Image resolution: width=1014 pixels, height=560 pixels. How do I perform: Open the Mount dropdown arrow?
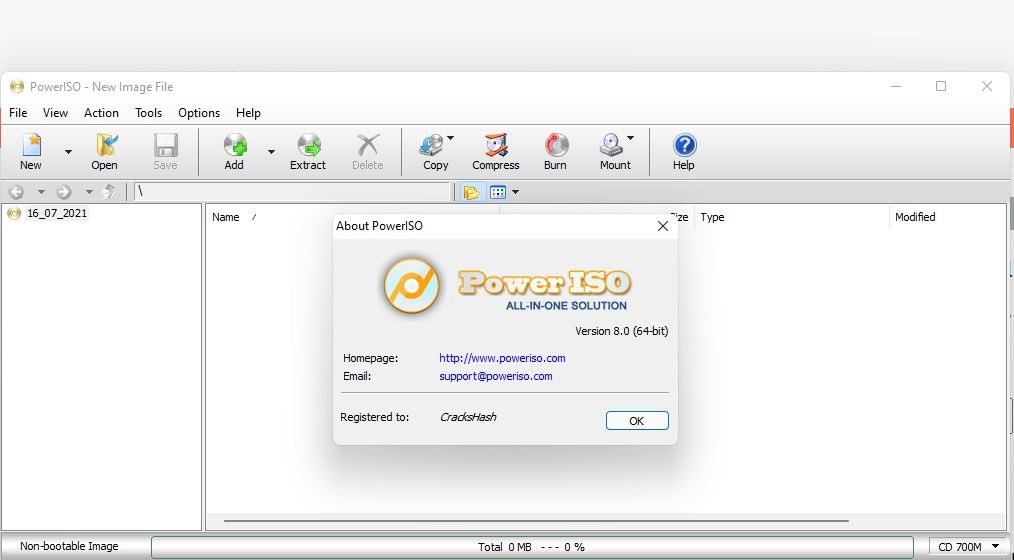[631, 138]
